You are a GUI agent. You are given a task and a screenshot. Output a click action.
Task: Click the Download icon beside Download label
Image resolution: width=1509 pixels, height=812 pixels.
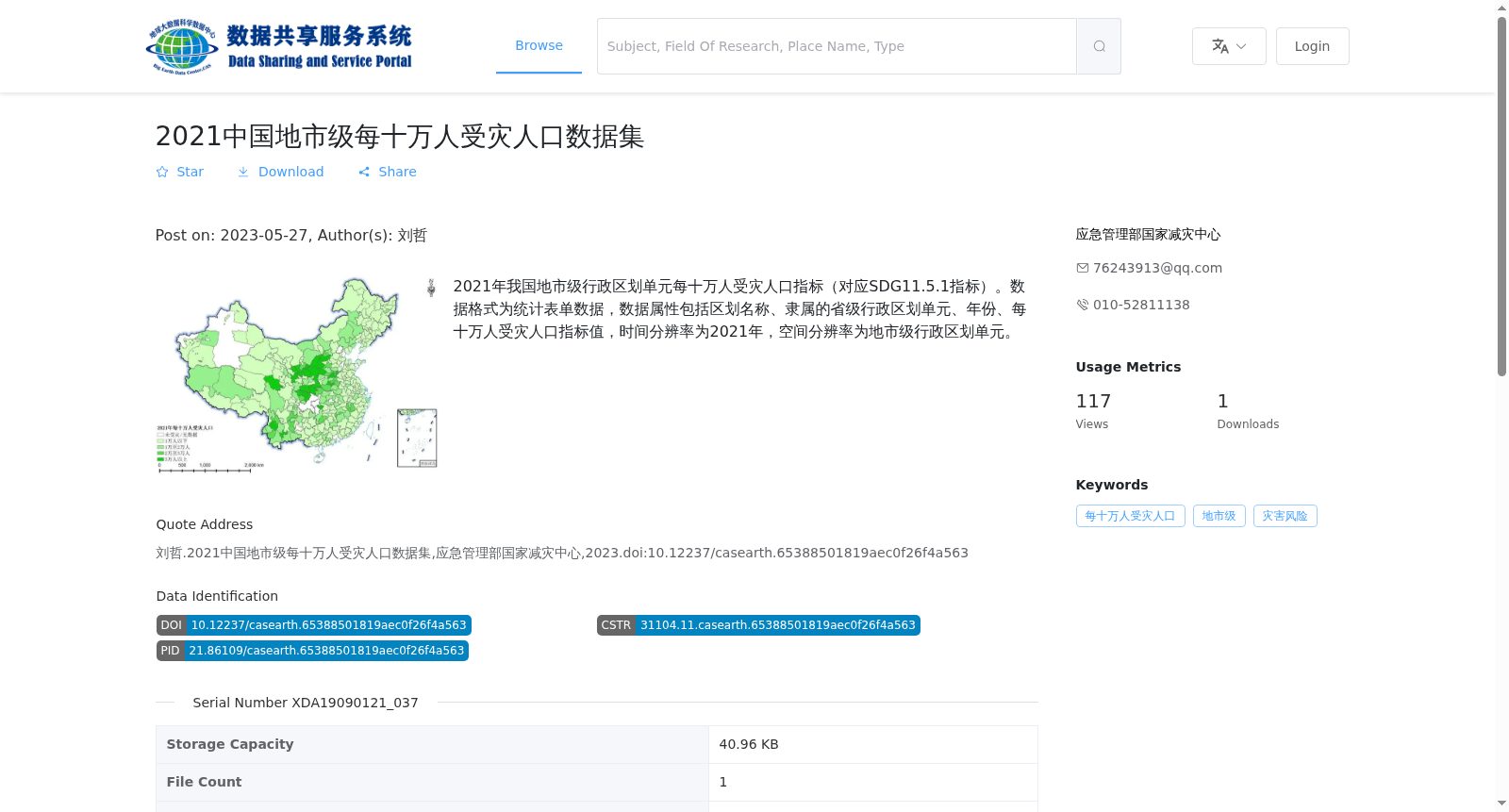coord(243,172)
